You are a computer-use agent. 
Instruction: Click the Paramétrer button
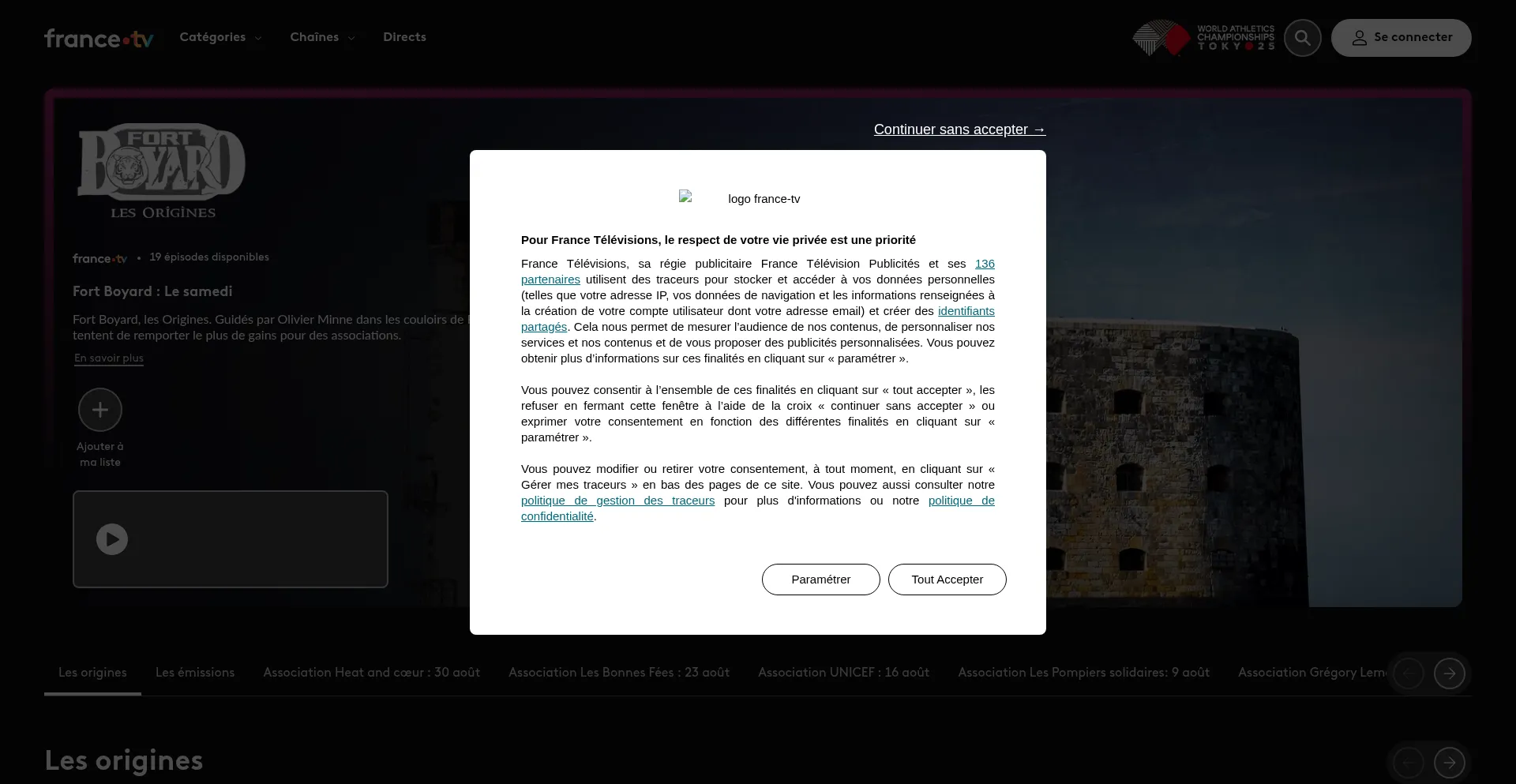pyautogui.click(x=820, y=580)
